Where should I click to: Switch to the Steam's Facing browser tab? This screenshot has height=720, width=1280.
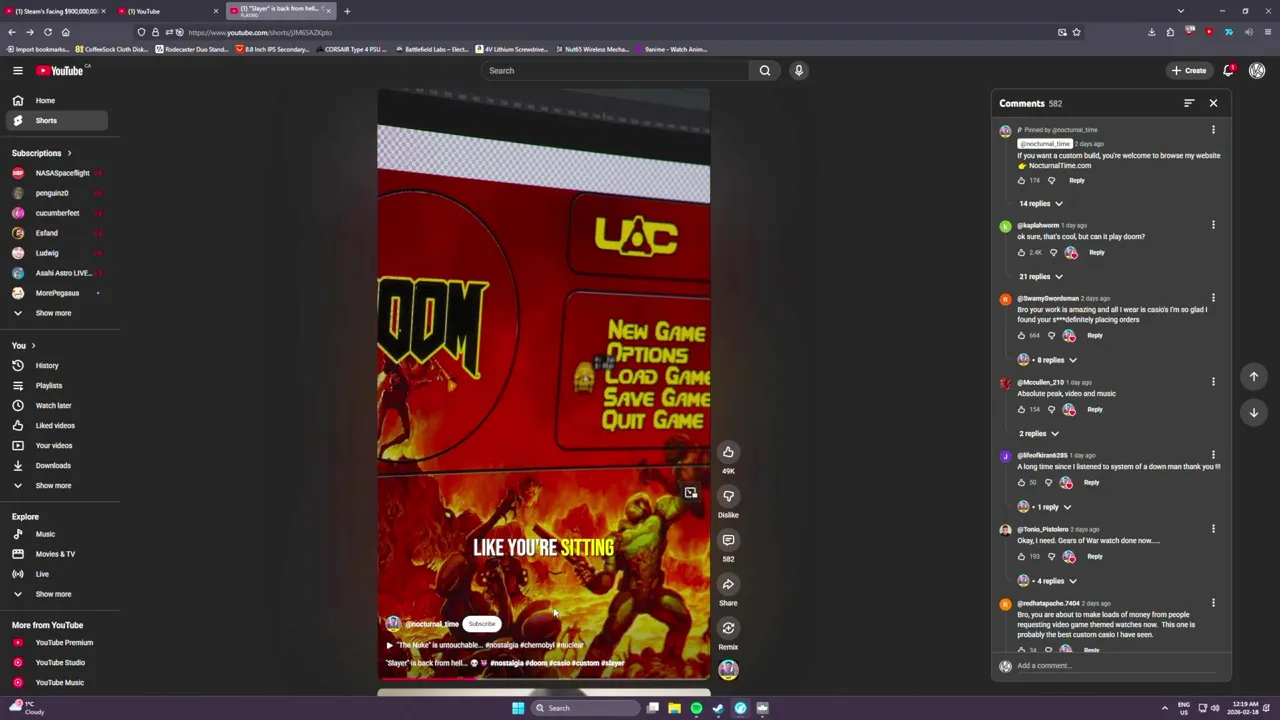55,11
